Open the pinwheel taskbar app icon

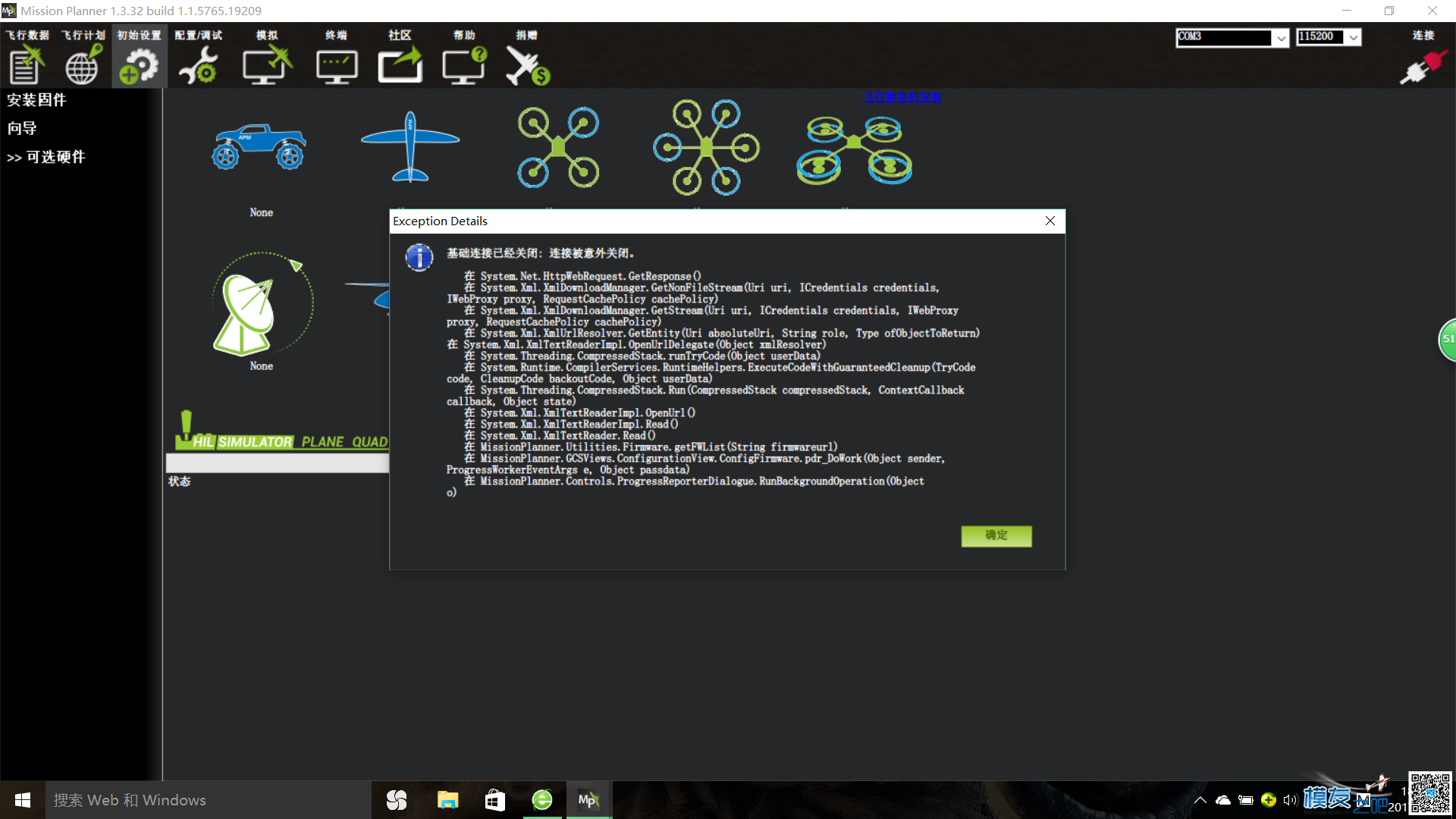pos(397,800)
